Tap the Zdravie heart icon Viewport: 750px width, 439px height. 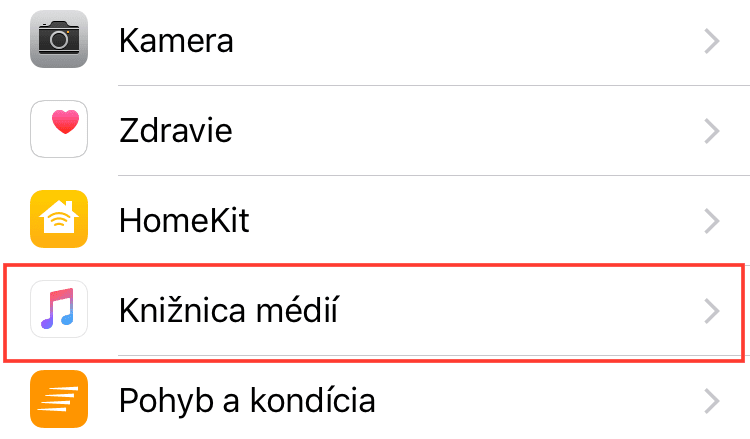tap(59, 129)
